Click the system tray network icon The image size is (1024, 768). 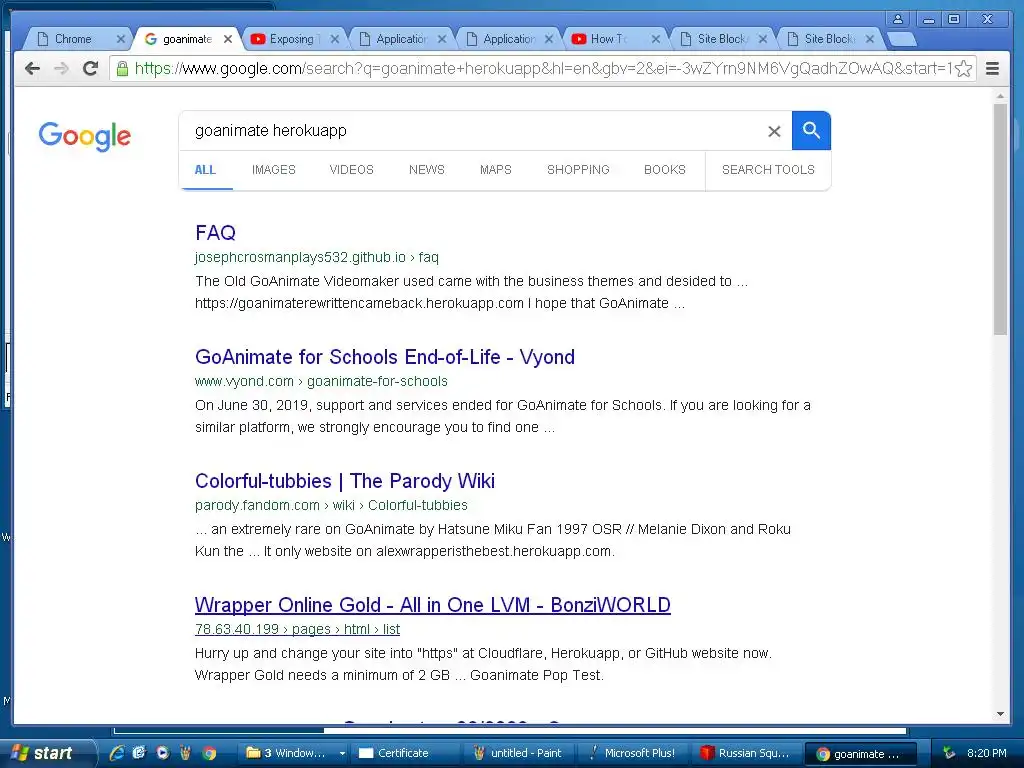coord(949,753)
